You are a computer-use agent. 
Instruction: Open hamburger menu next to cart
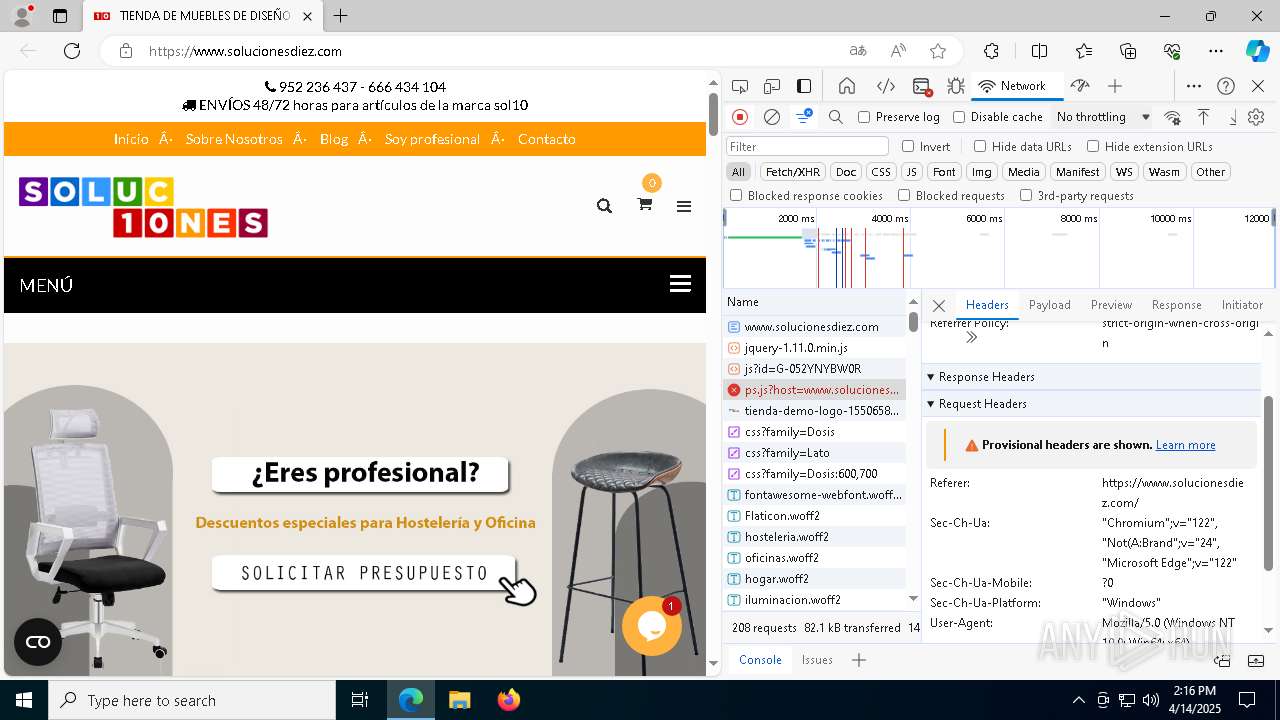(x=684, y=206)
